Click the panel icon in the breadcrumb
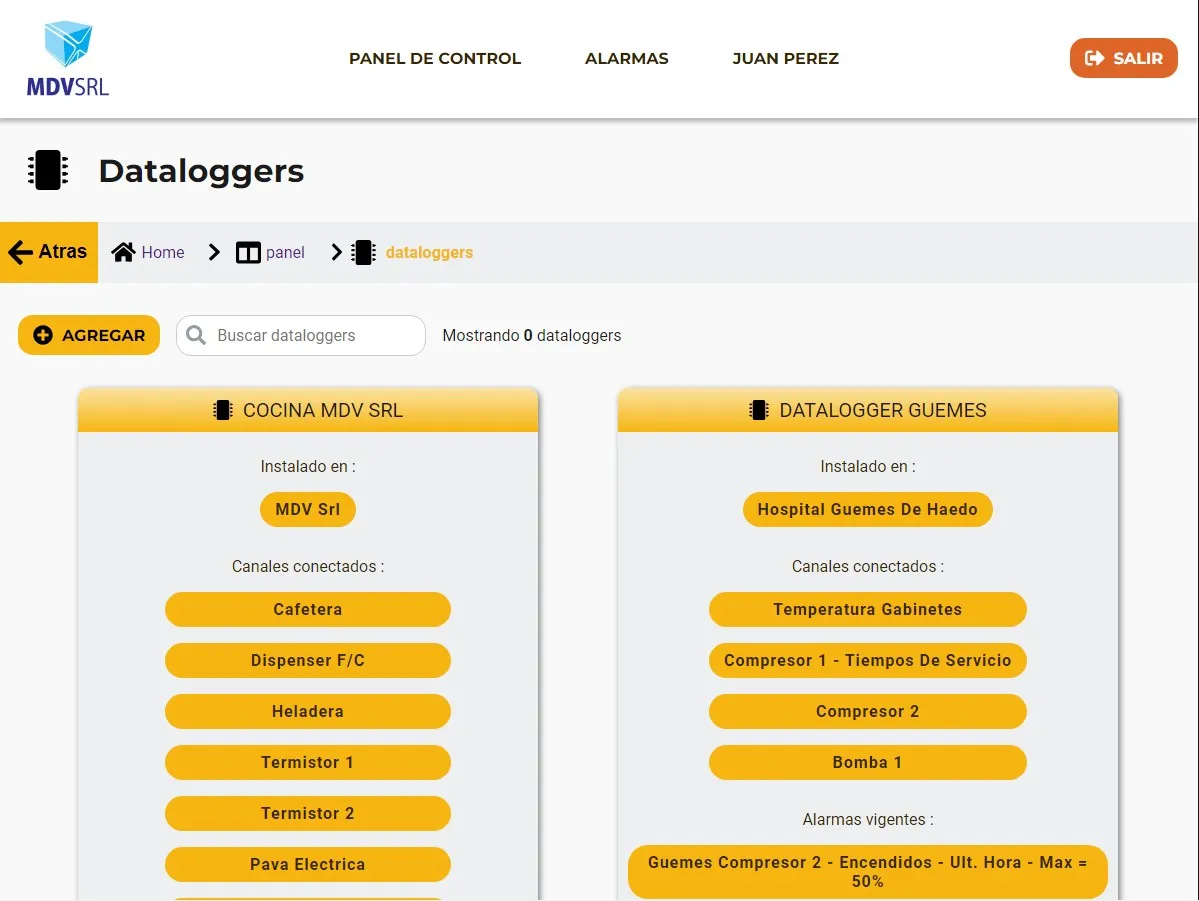Screen dimensions: 1199x901 click(x=247, y=252)
